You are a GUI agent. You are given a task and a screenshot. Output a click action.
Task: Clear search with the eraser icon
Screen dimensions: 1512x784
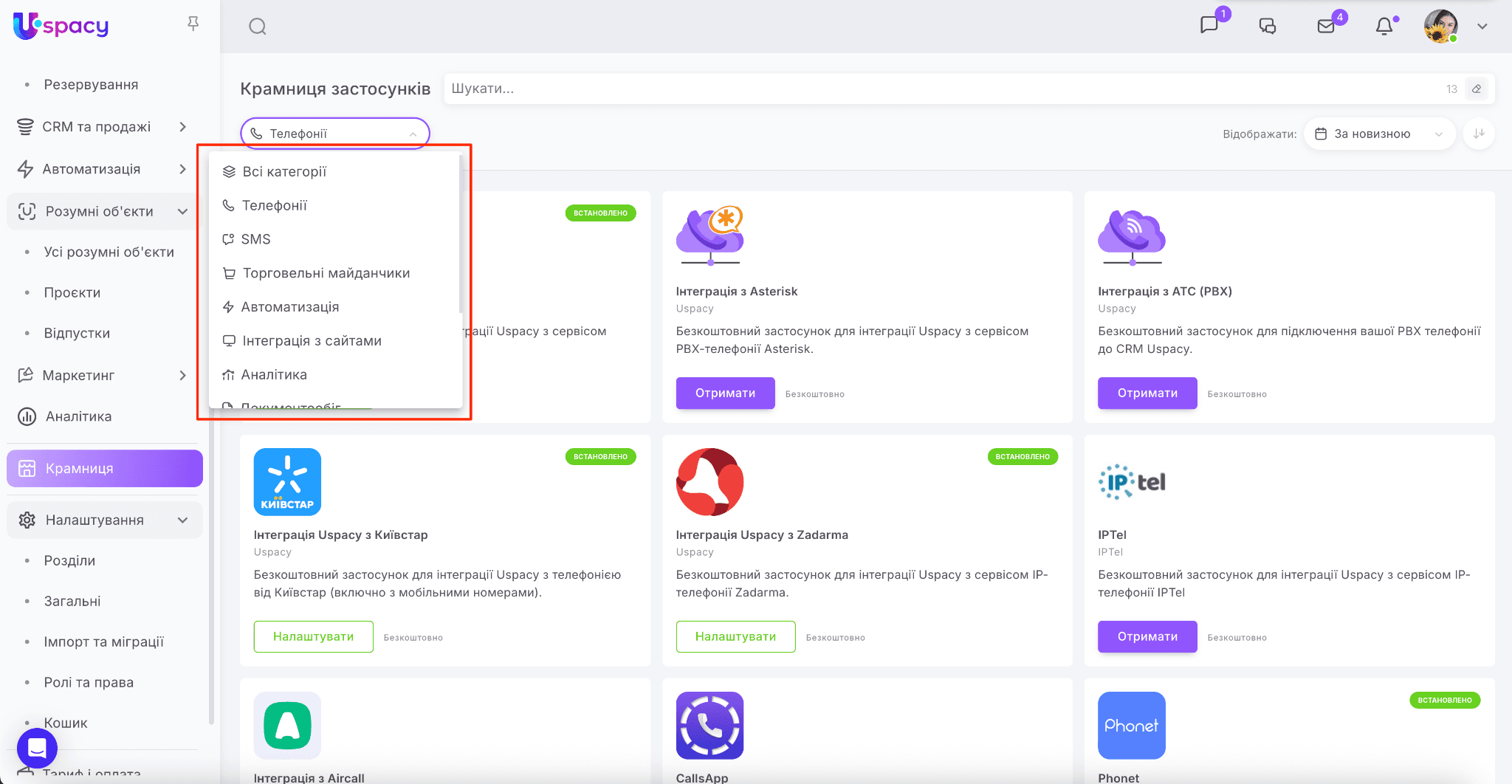1477,89
